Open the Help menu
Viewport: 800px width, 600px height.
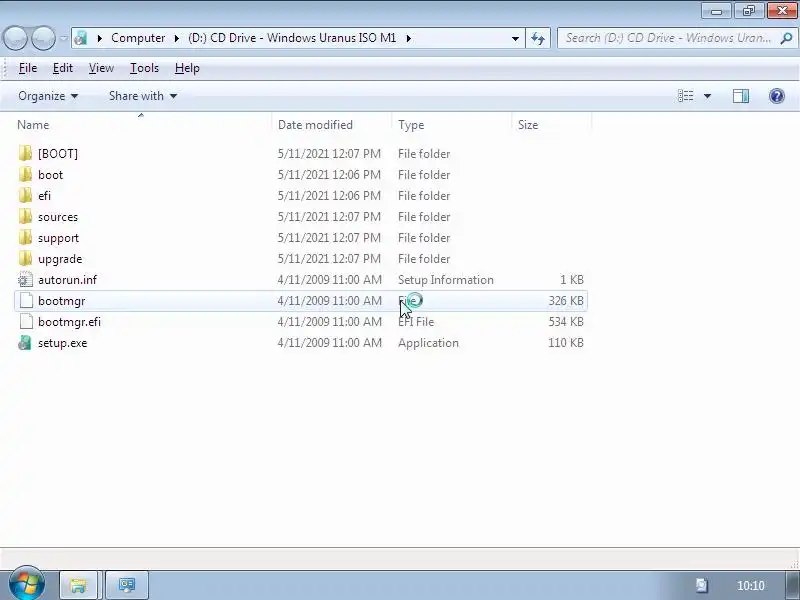coord(187,68)
